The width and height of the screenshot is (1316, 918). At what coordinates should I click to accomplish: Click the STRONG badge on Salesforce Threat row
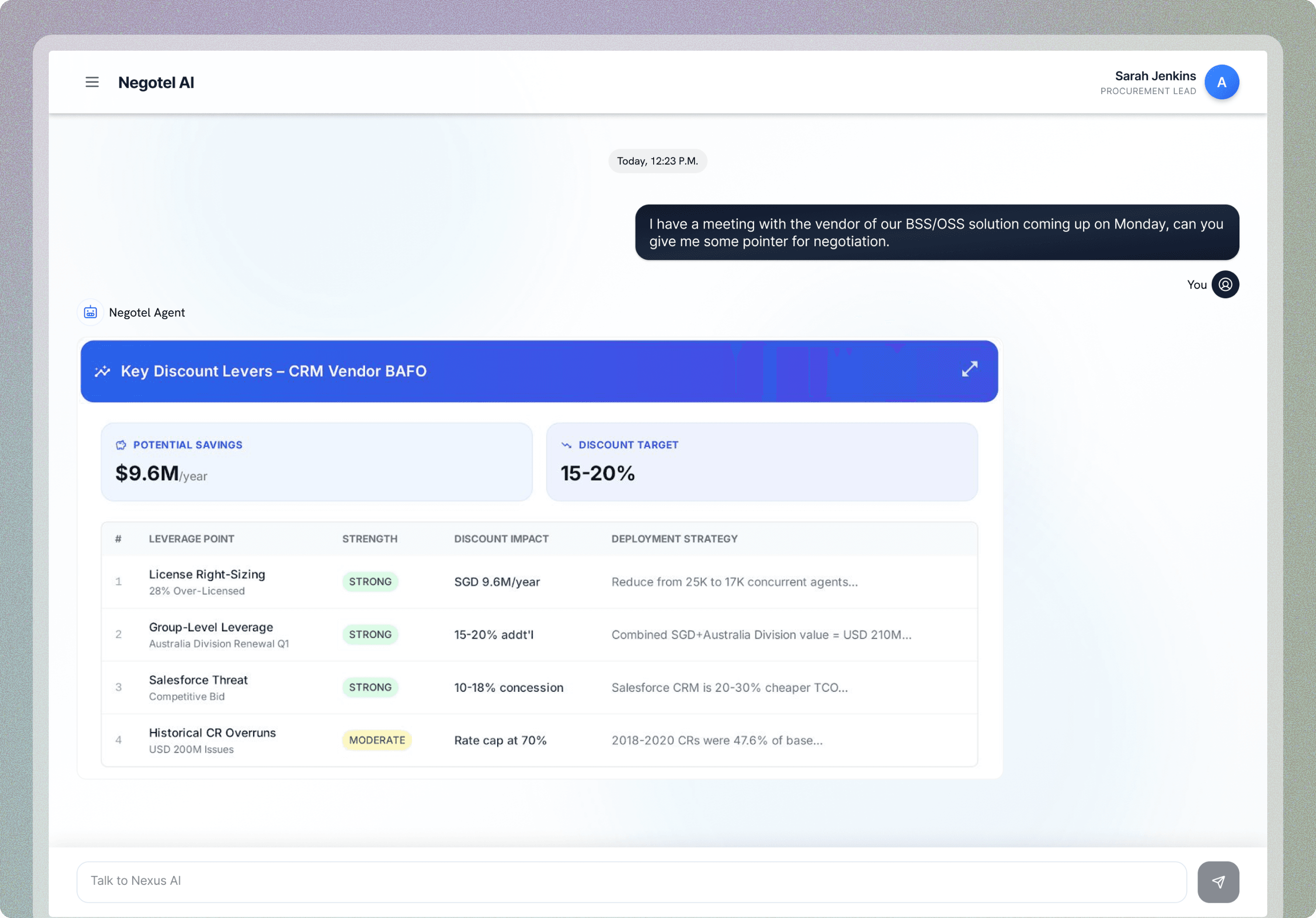(x=369, y=687)
